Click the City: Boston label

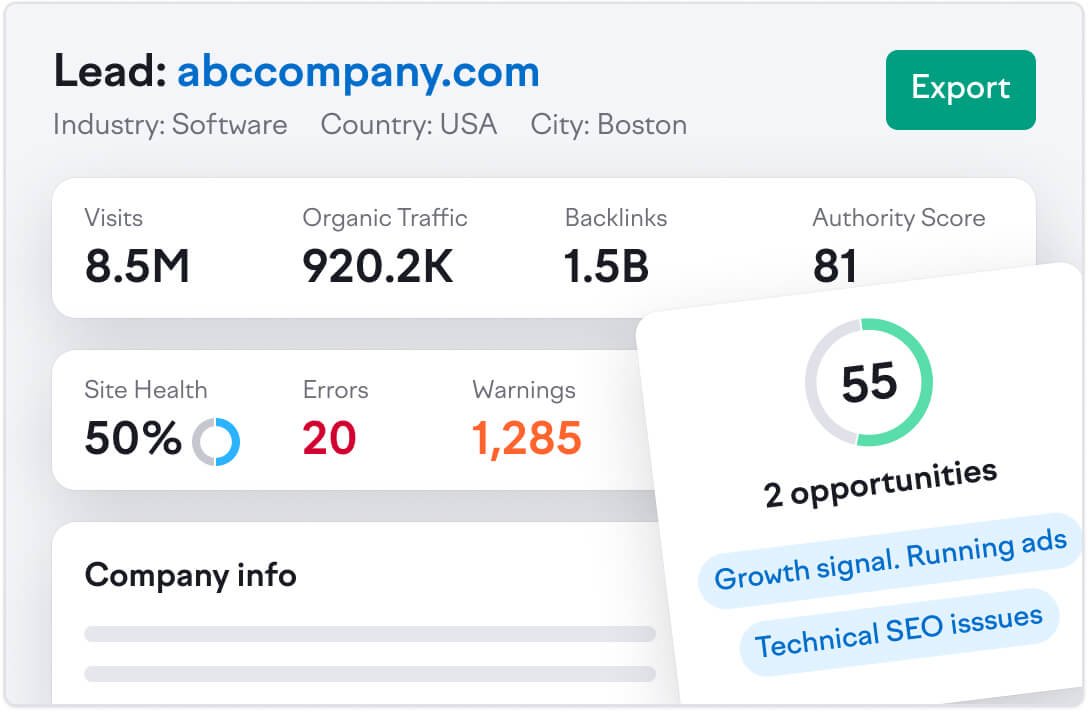tap(608, 125)
